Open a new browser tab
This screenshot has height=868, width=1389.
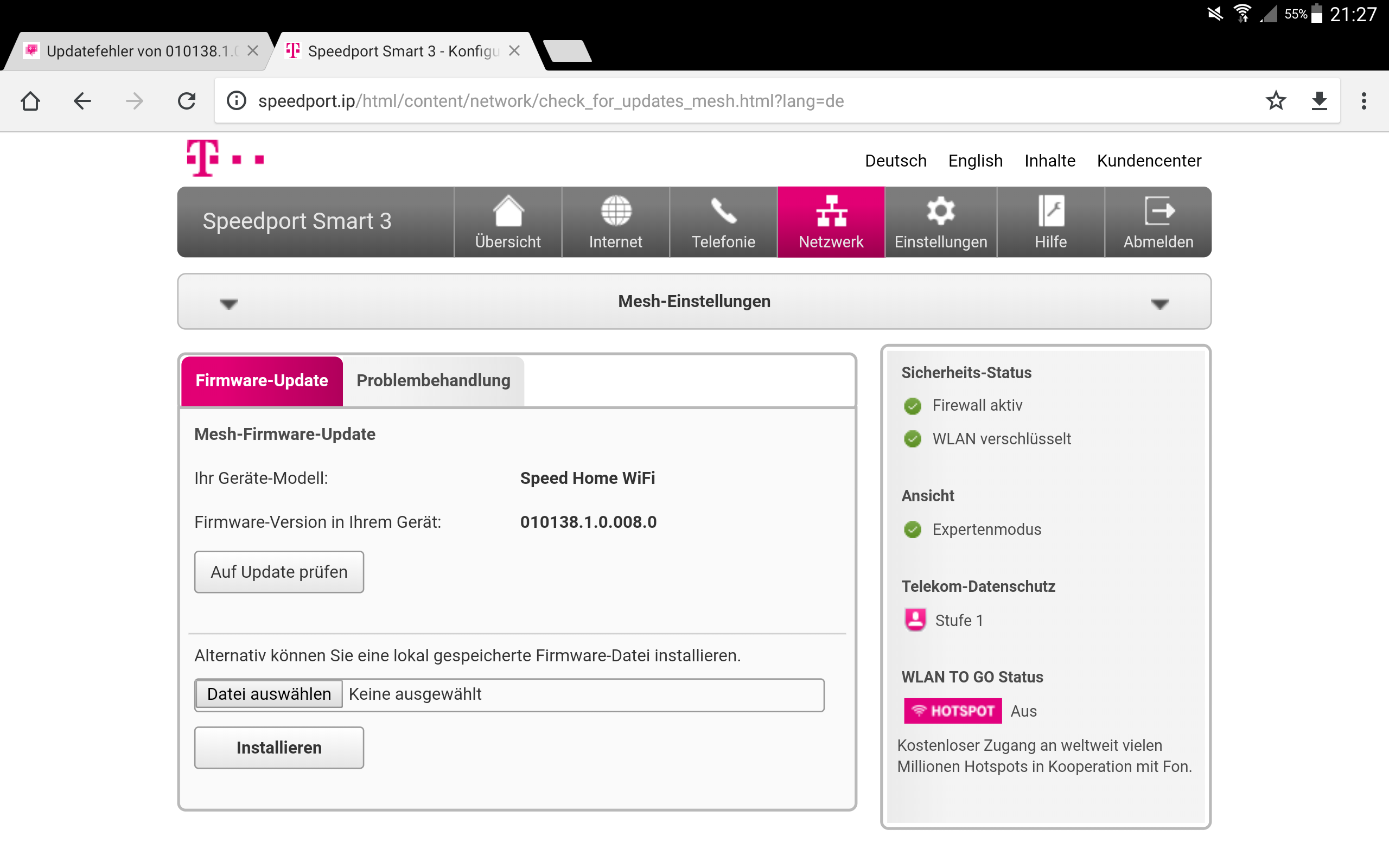coord(567,50)
